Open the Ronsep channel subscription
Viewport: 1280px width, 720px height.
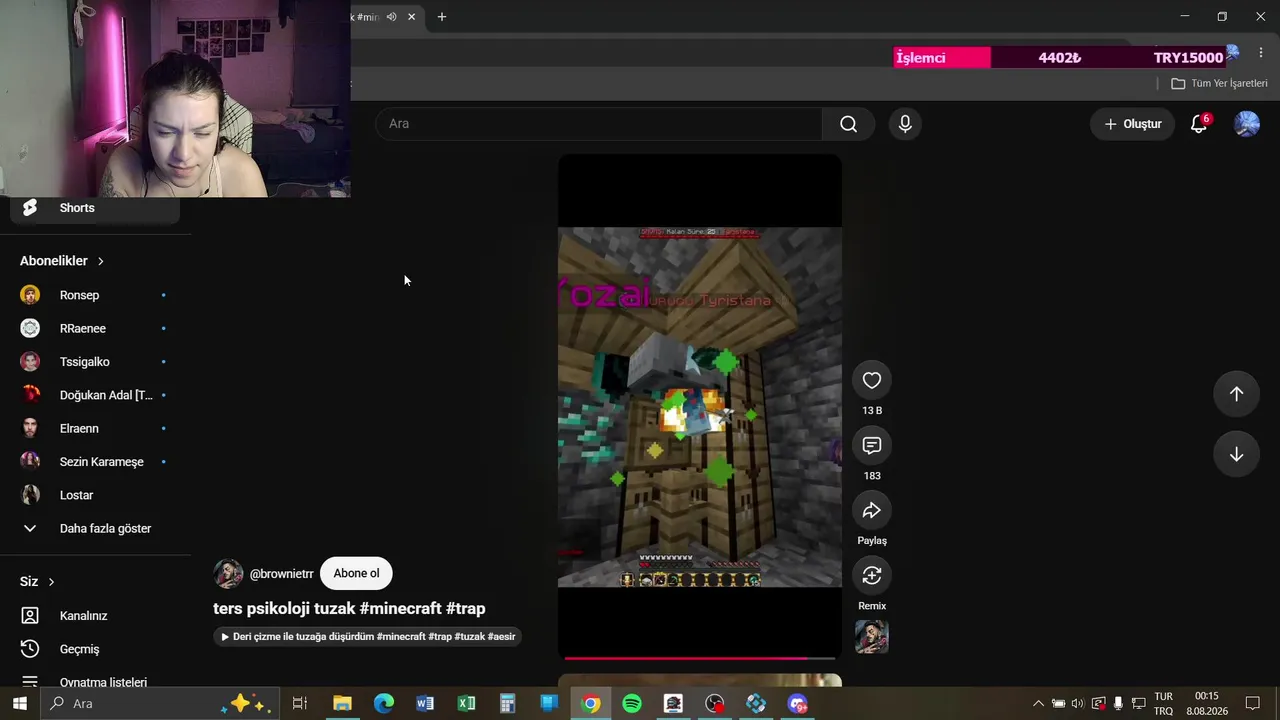(95, 295)
